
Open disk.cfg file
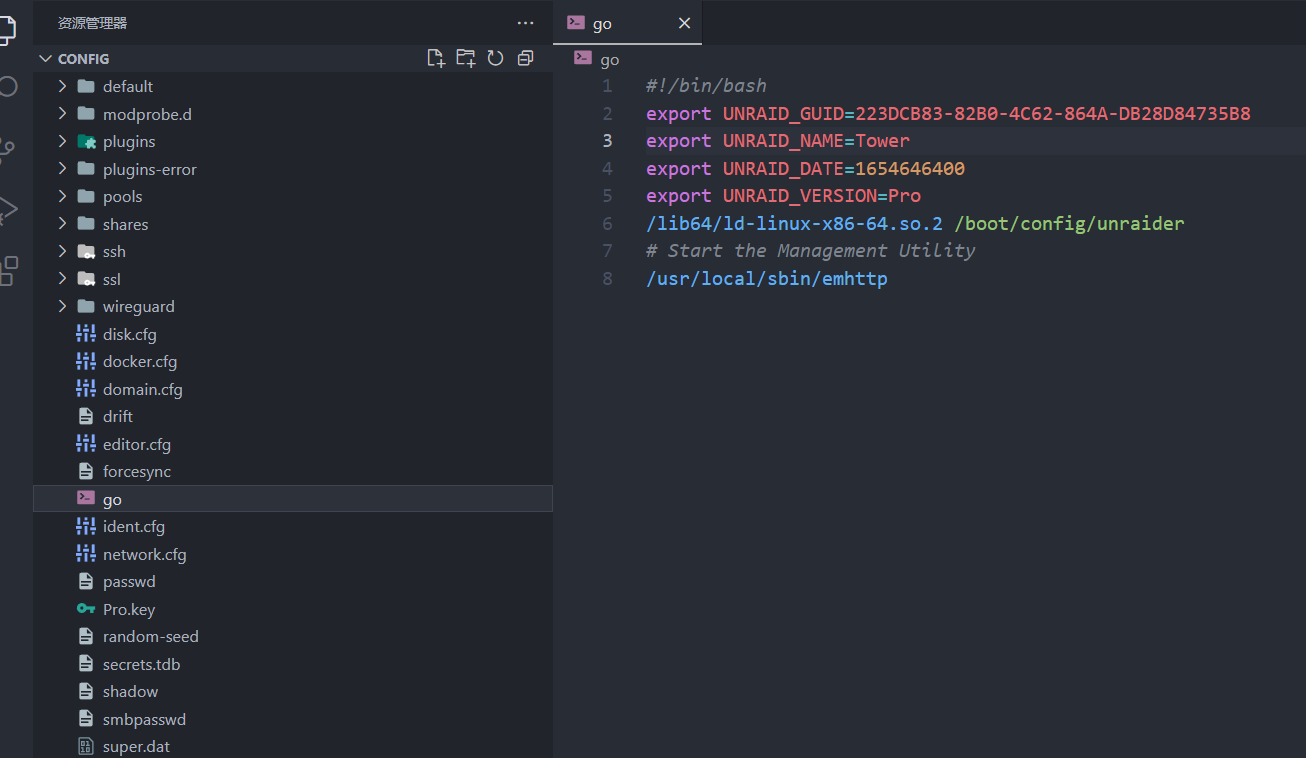(x=292, y=334)
